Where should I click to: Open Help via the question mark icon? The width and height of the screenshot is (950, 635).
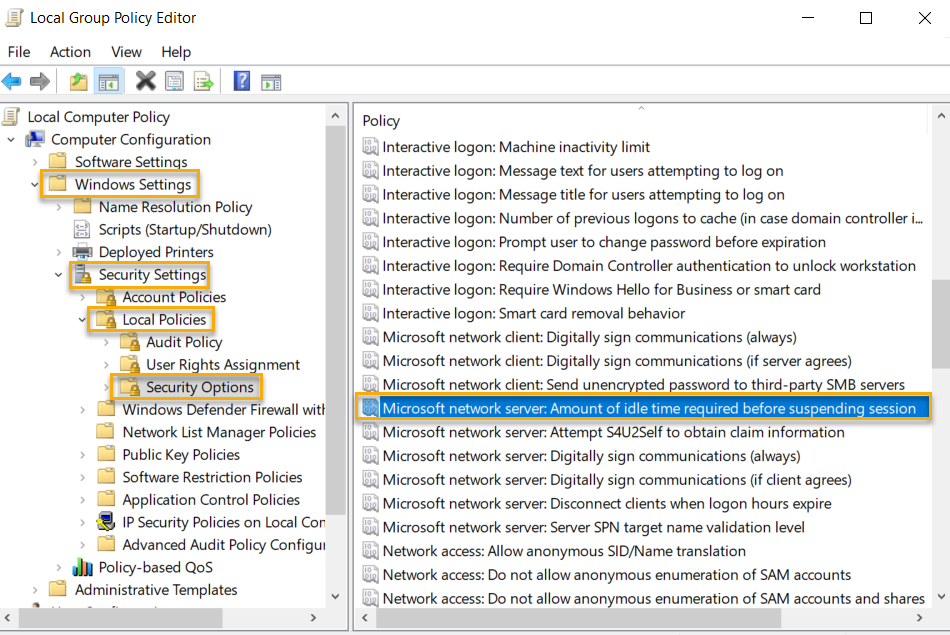click(241, 81)
